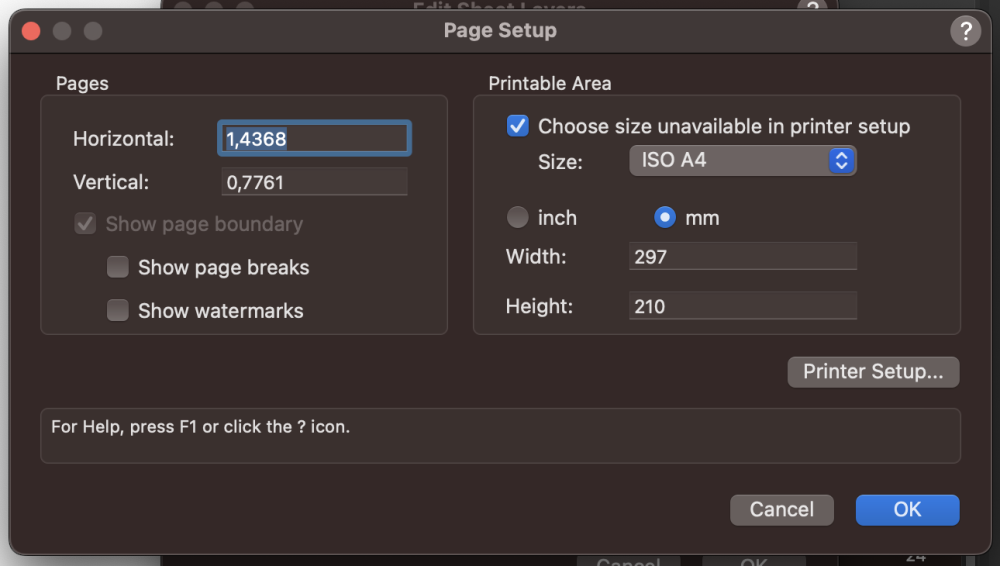Click the gray zoom button in title bar
The image size is (1000, 566).
tap(93, 31)
